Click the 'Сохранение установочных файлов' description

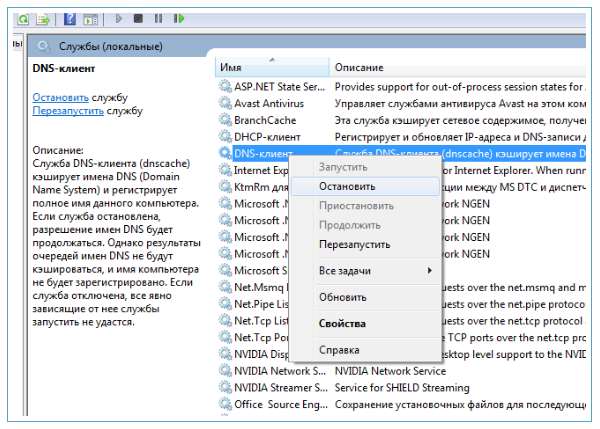pyautogui.click(x=460, y=405)
